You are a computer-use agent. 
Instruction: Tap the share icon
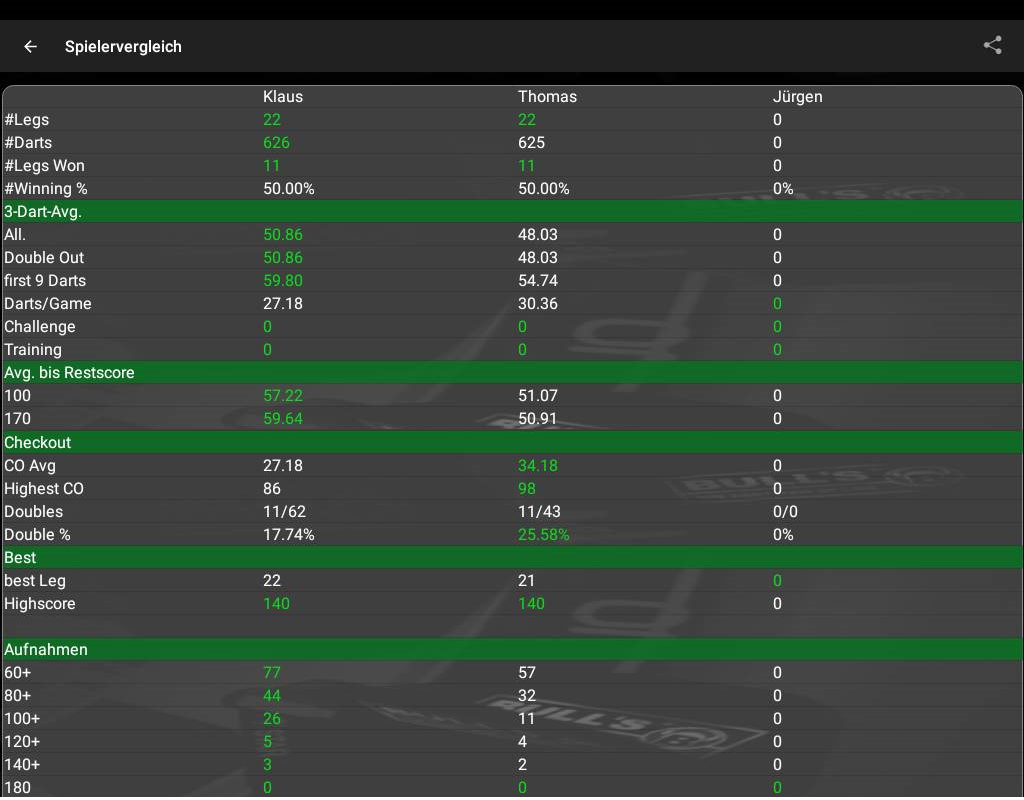click(992, 45)
